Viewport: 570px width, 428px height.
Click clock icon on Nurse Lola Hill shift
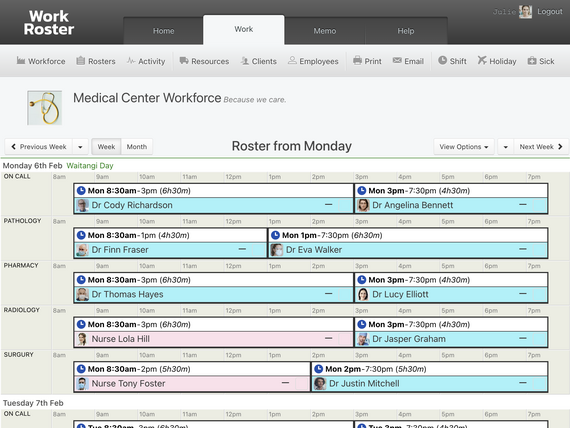pos(81,324)
